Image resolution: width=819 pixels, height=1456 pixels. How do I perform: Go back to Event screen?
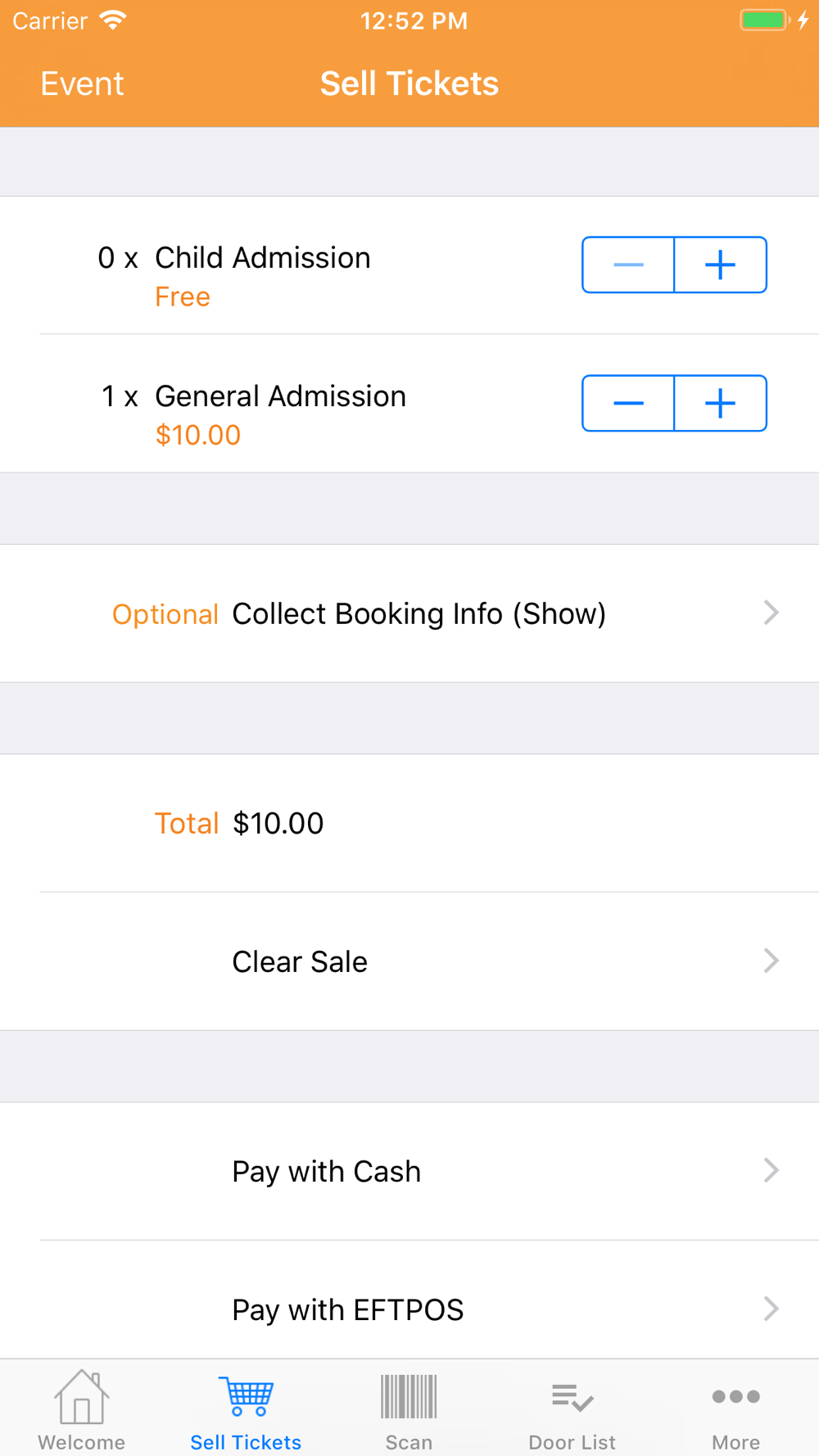82,84
